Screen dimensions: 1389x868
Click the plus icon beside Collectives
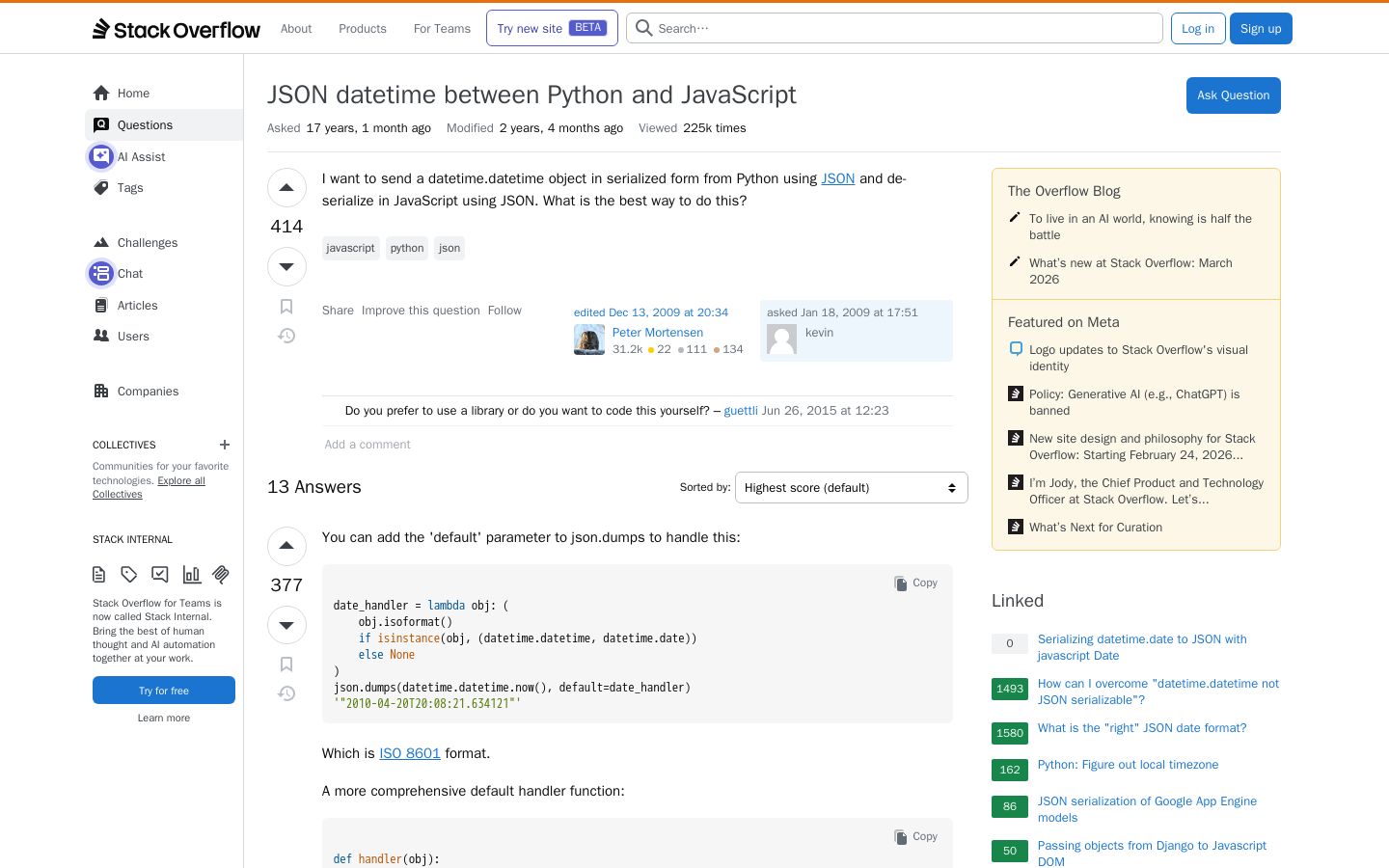click(225, 445)
